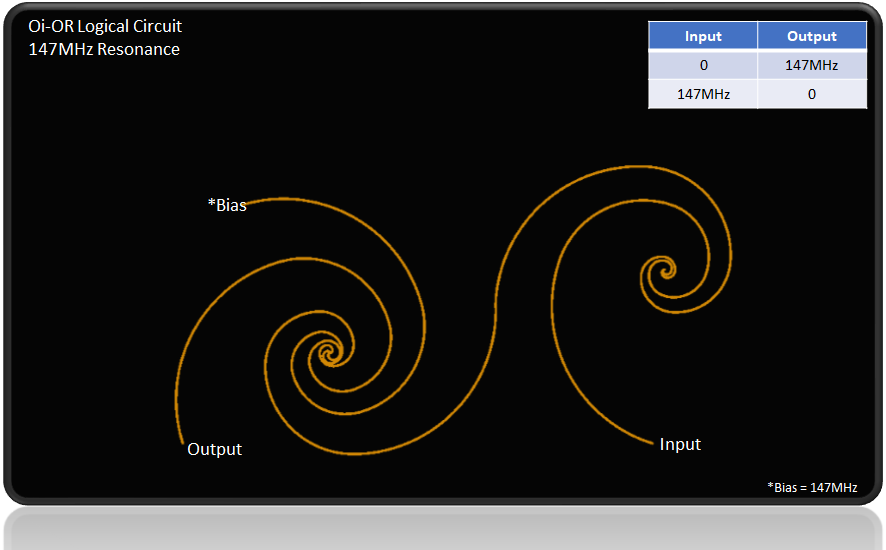886x550 pixels.
Task: Click the "147MHz" cell in second table row
Action: click(x=702, y=94)
